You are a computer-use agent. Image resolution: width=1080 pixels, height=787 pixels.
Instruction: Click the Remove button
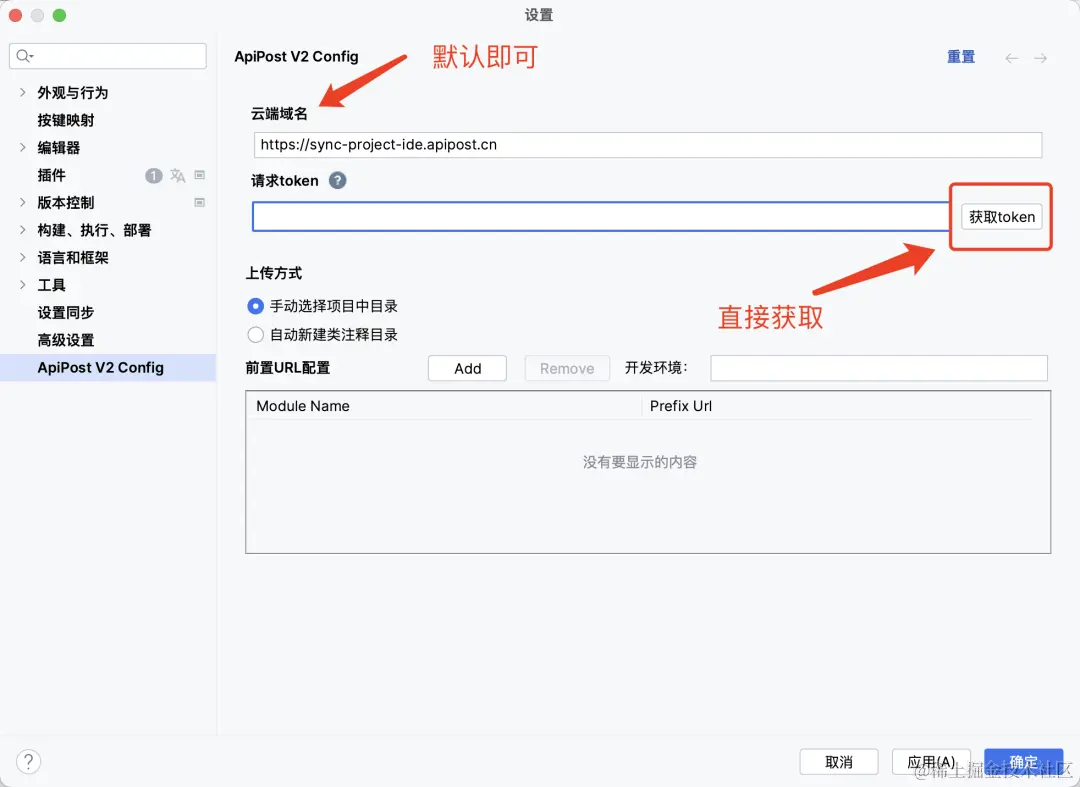click(567, 368)
